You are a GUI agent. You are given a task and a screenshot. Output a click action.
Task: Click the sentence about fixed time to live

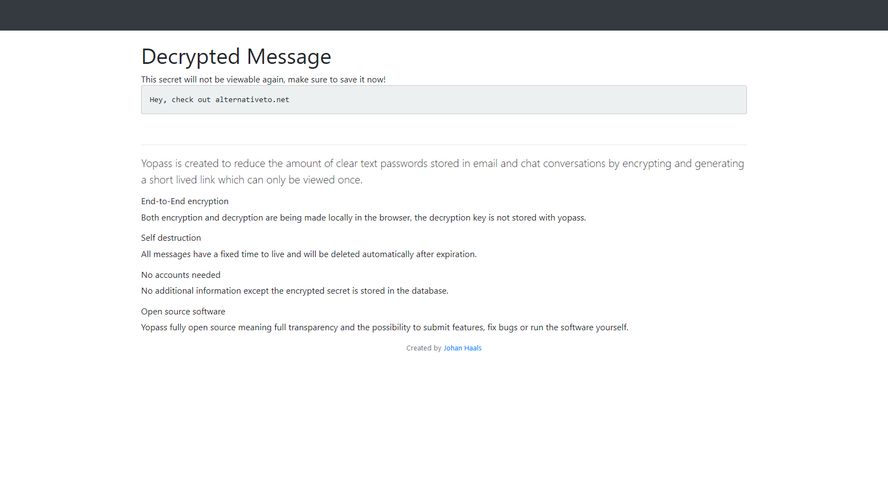click(309, 254)
